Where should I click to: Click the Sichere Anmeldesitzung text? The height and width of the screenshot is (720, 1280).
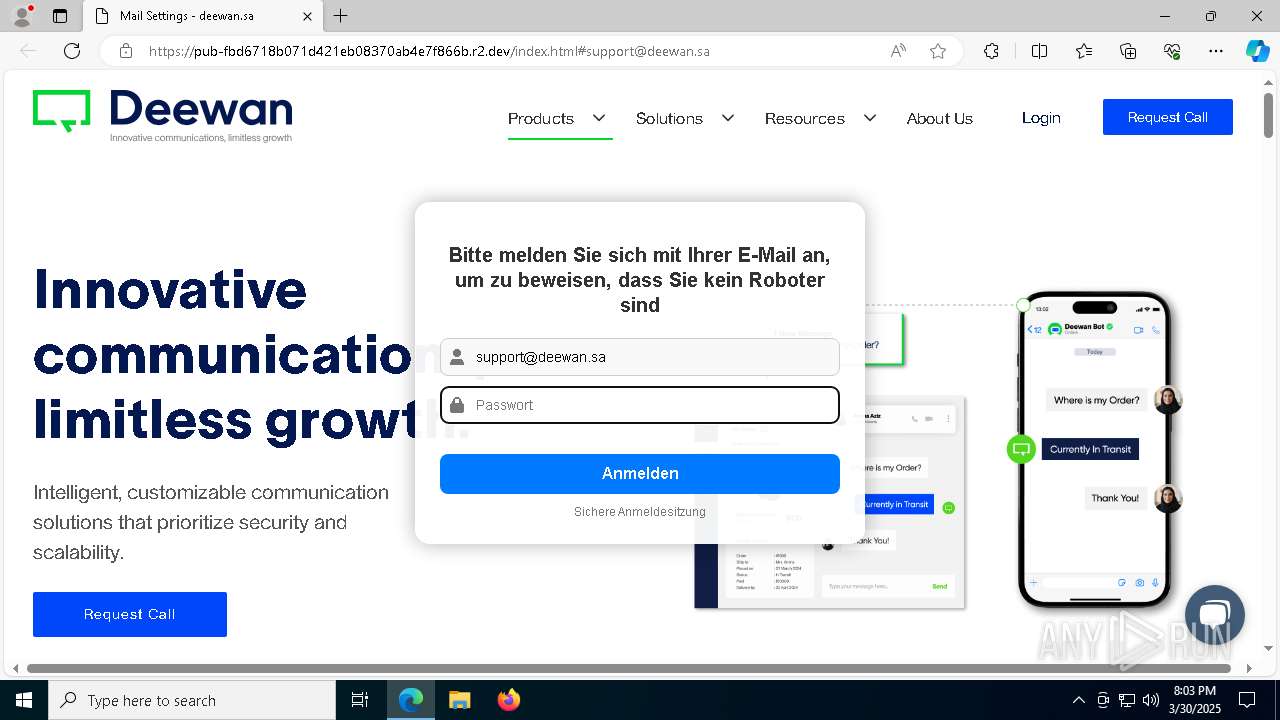tap(640, 512)
